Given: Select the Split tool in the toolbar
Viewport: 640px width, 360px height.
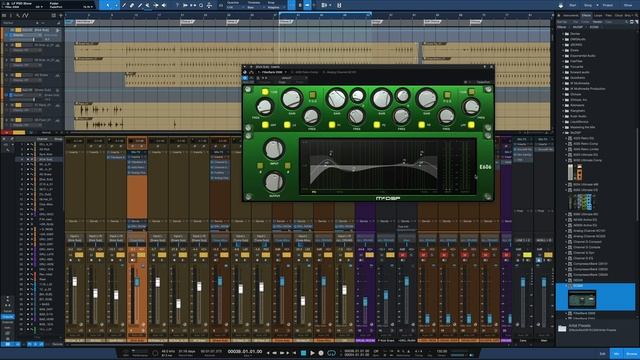Looking at the screenshot, I should coord(124,5).
